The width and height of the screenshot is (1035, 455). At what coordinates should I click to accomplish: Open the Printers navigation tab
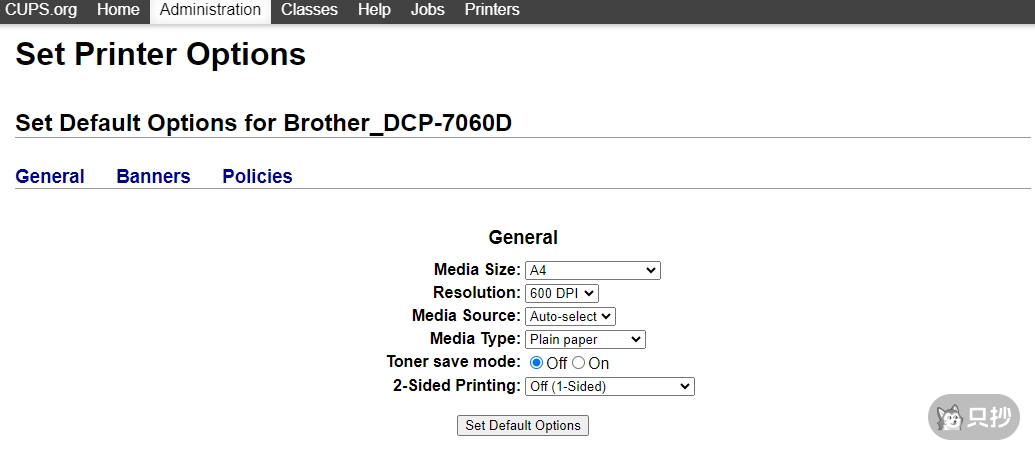coord(492,10)
